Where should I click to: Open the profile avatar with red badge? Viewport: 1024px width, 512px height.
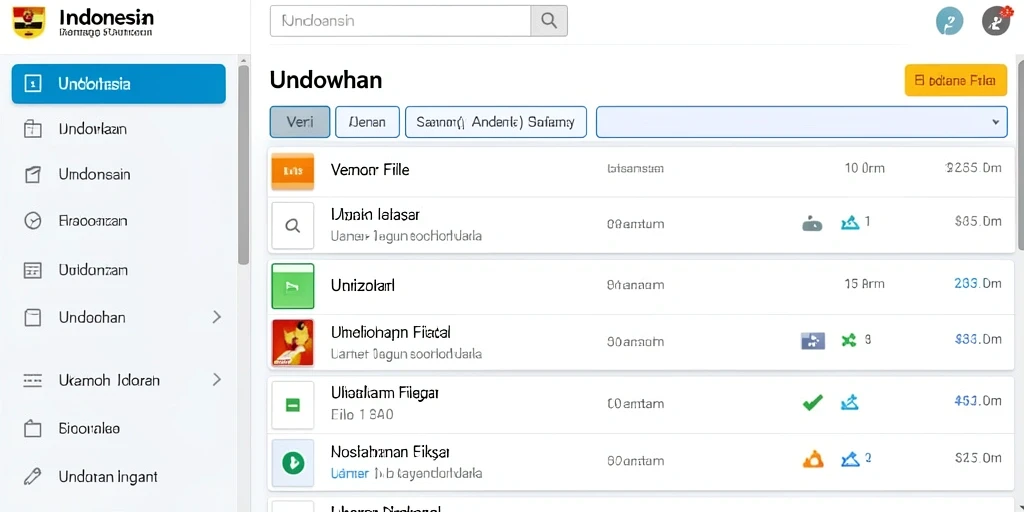[996, 22]
